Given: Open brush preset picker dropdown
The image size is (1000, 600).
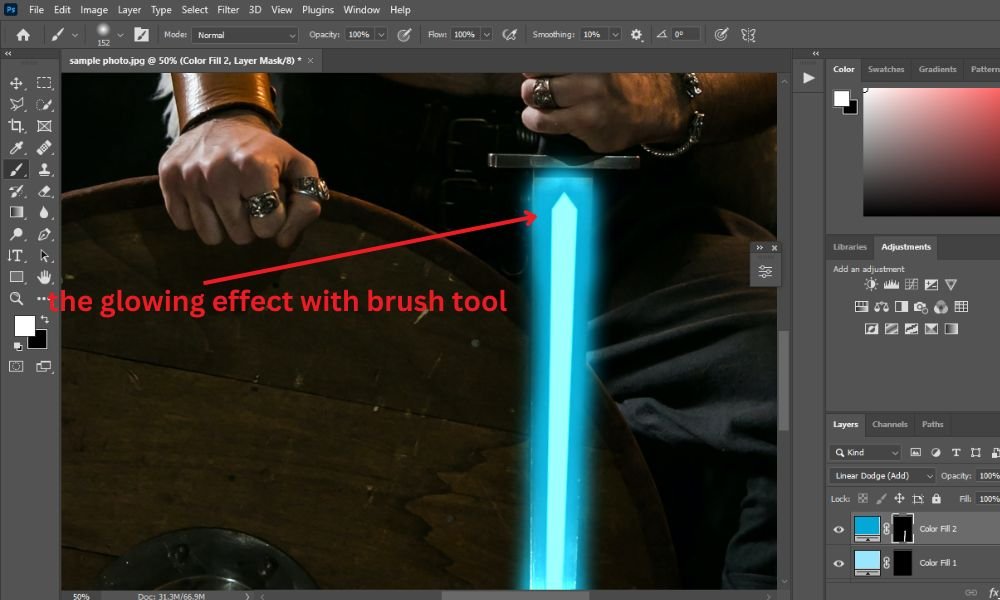Looking at the screenshot, I should 121,35.
